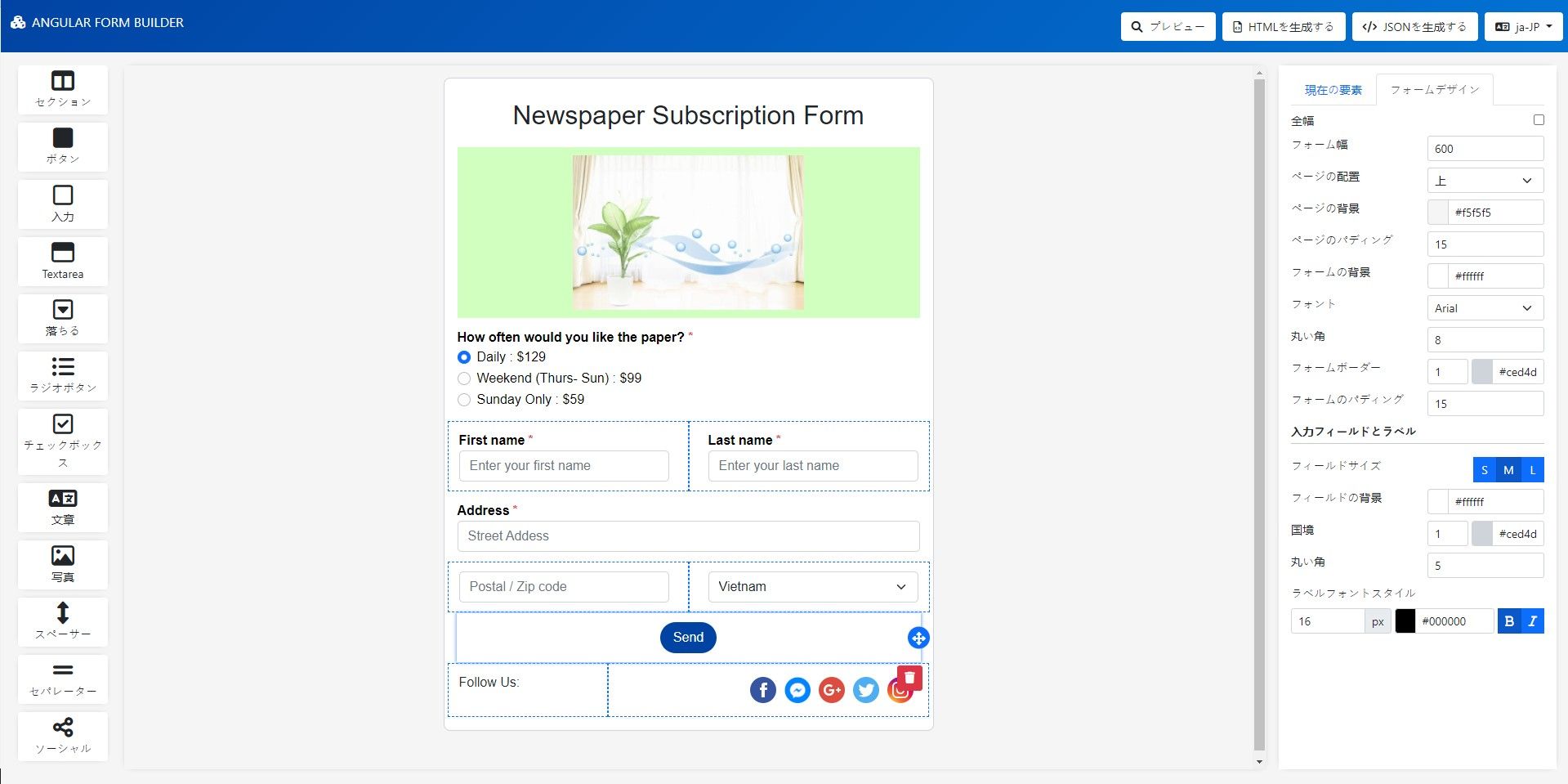Click the Street Address input field
Image resolution: width=1568 pixels, height=784 pixels.
pyautogui.click(x=688, y=536)
